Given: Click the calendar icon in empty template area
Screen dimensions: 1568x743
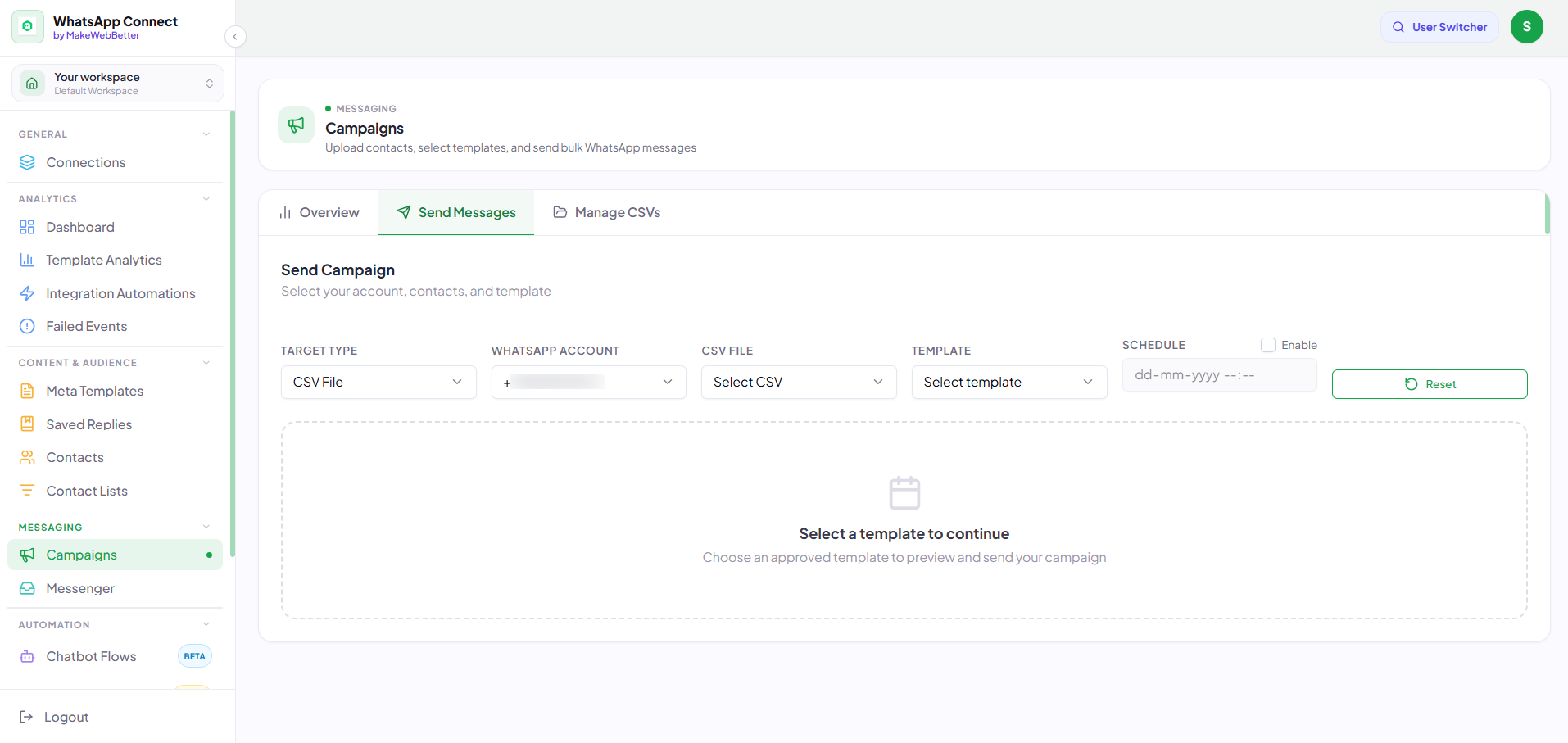Looking at the screenshot, I should [x=904, y=492].
